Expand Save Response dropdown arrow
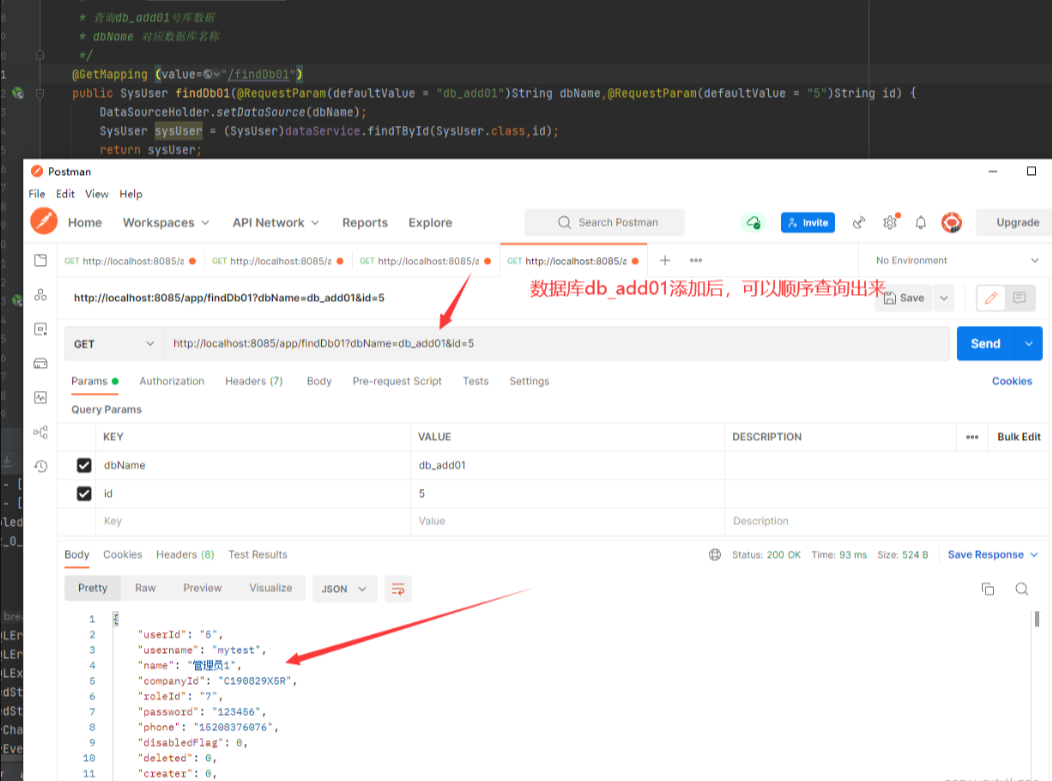The width and height of the screenshot is (1052, 781). (x=1034, y=555)
